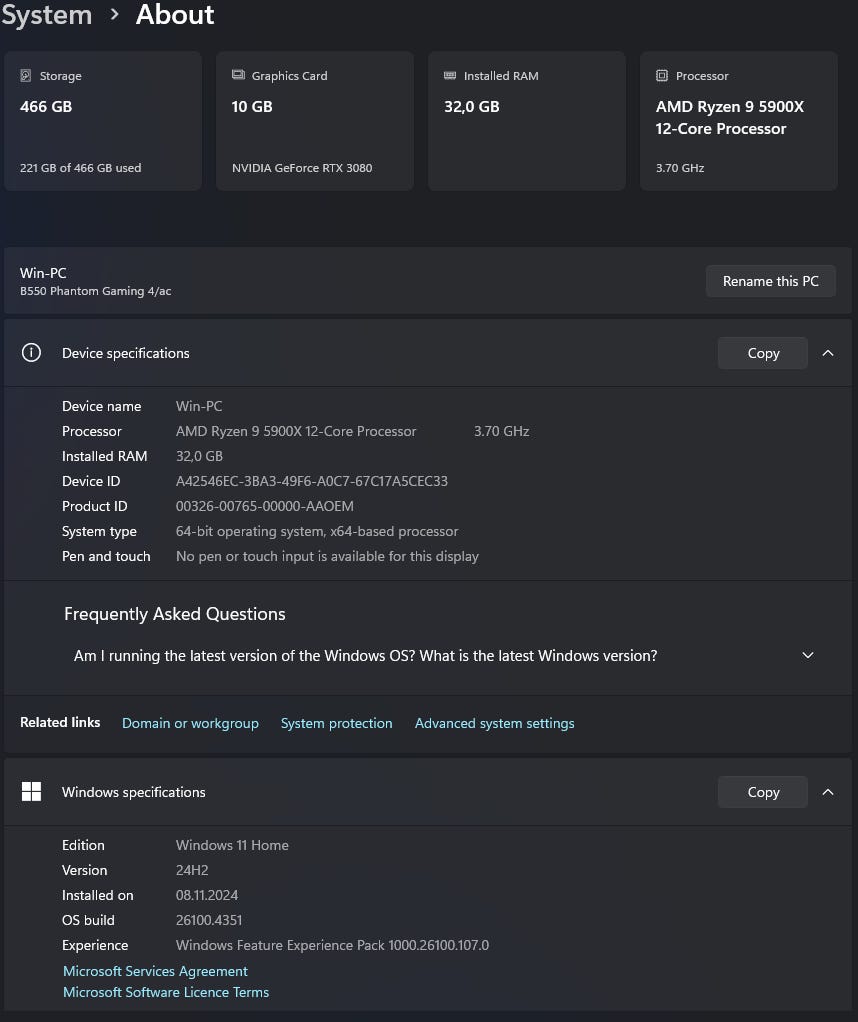Click the Processor chip icon
858x1022 pixels.
pyautogui.click(x=662, y=76)
